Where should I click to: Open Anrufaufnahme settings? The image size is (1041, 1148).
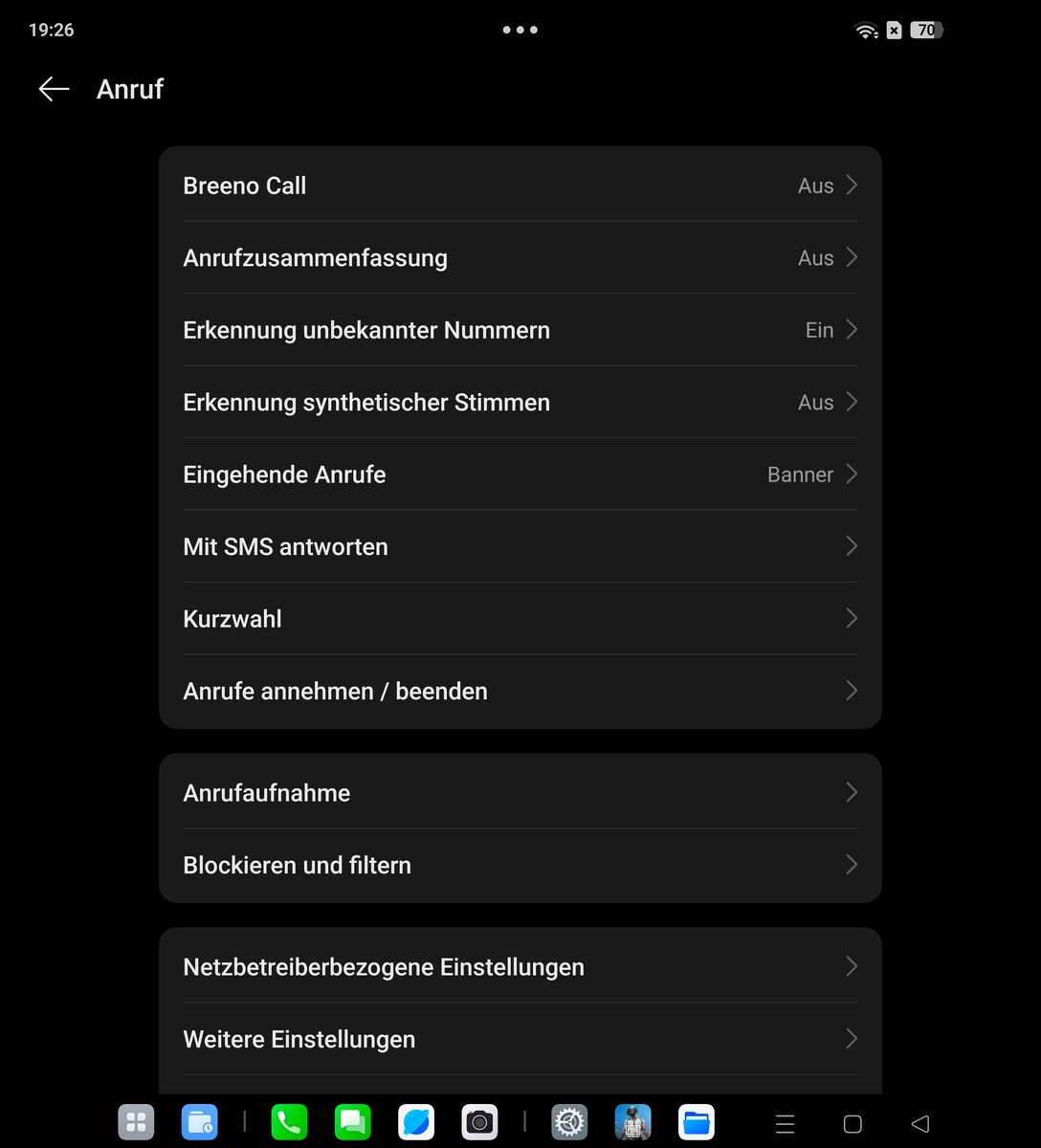pyautogui.click(x=520, y=793)
